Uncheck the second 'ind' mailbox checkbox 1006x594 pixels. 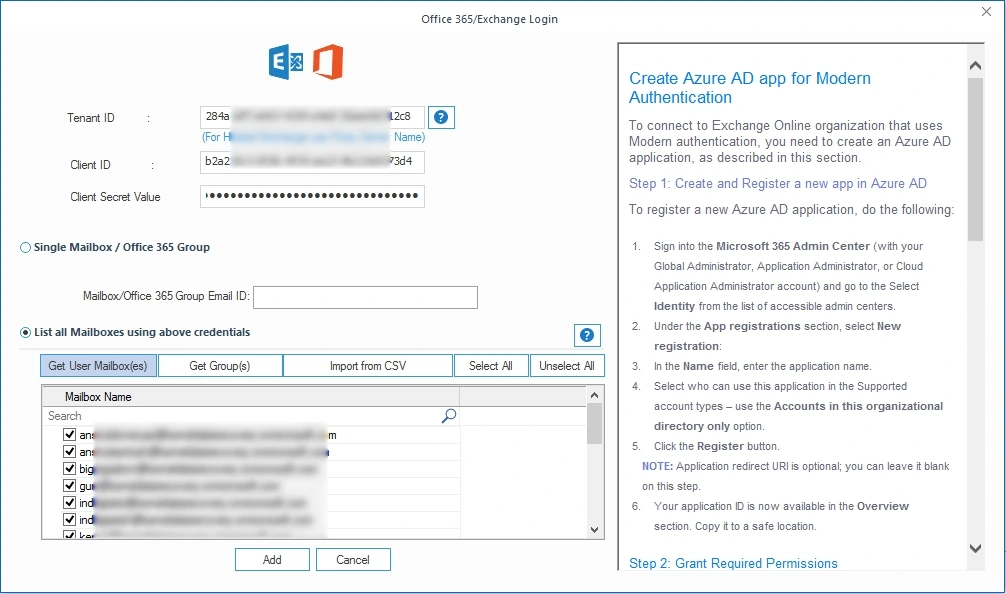tap(69, 519)
